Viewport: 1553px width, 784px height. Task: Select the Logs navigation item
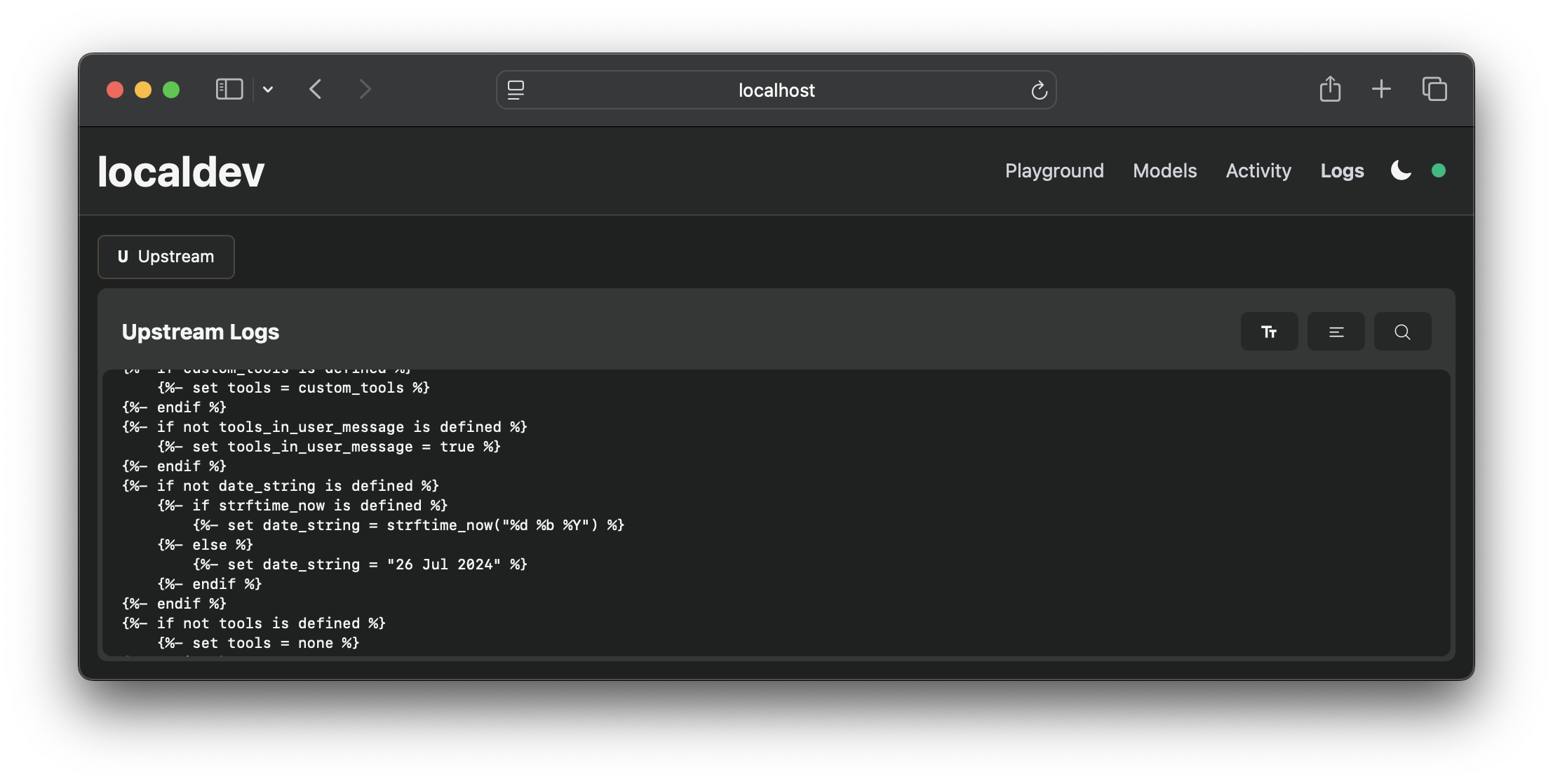coord(1342,170)
